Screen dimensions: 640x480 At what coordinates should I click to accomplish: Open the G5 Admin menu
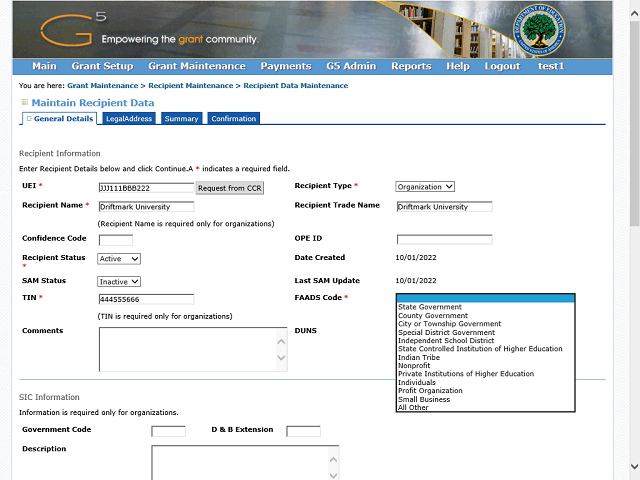(x=351, y=66)
